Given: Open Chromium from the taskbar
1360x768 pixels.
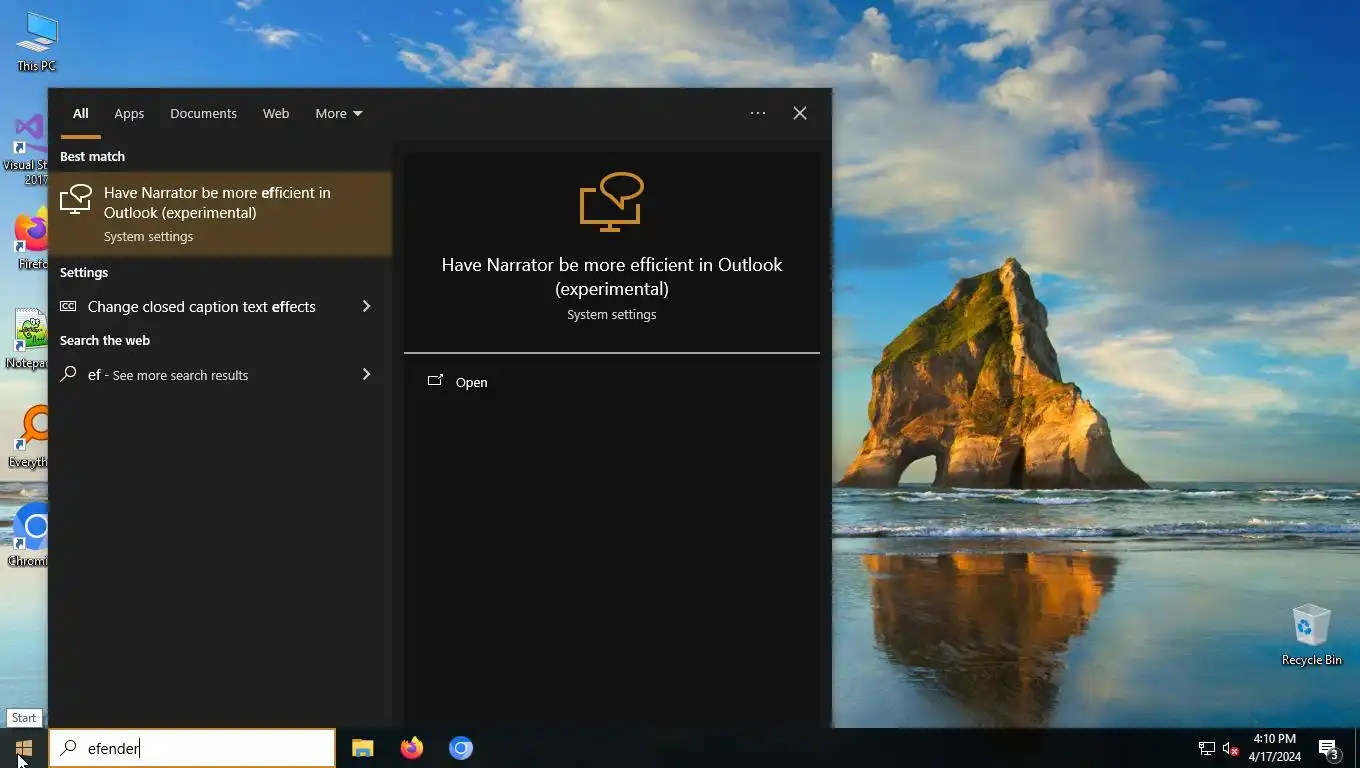Looking at the screenshot, I should [x=460, y=748].
